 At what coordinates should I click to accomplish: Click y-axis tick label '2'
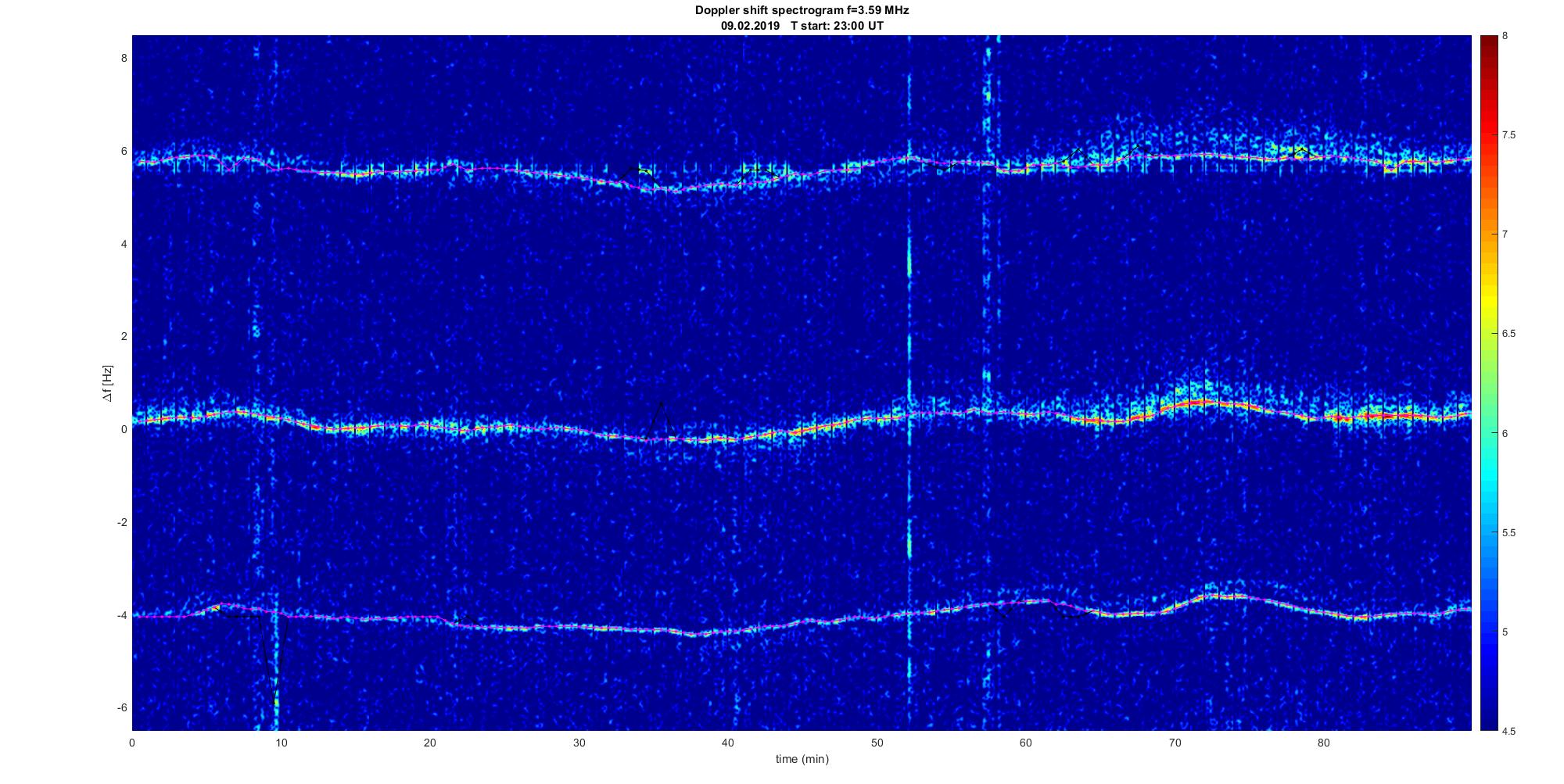click(124, 336)
